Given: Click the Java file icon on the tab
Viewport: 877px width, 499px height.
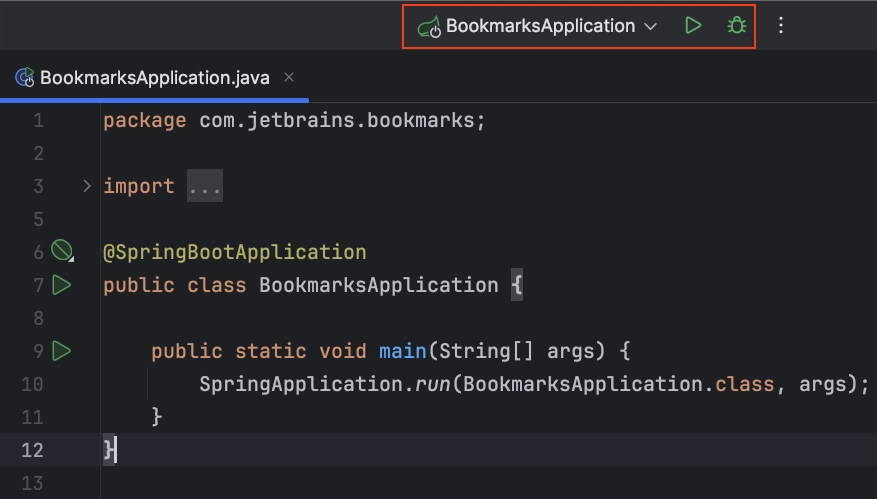Looking at the screenshot, I should pos(25,77).
